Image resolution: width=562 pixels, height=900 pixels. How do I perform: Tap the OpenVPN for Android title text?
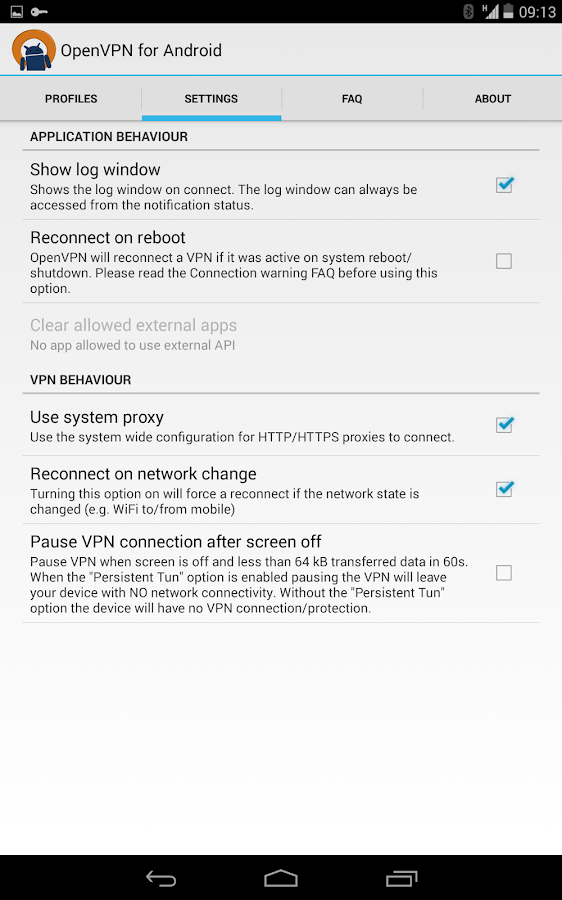[x=141, y=51]
